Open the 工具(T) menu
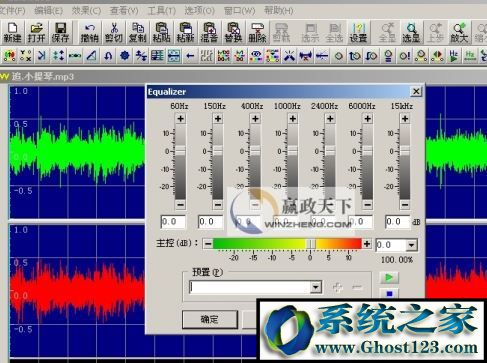 click(x=162, y=11)
